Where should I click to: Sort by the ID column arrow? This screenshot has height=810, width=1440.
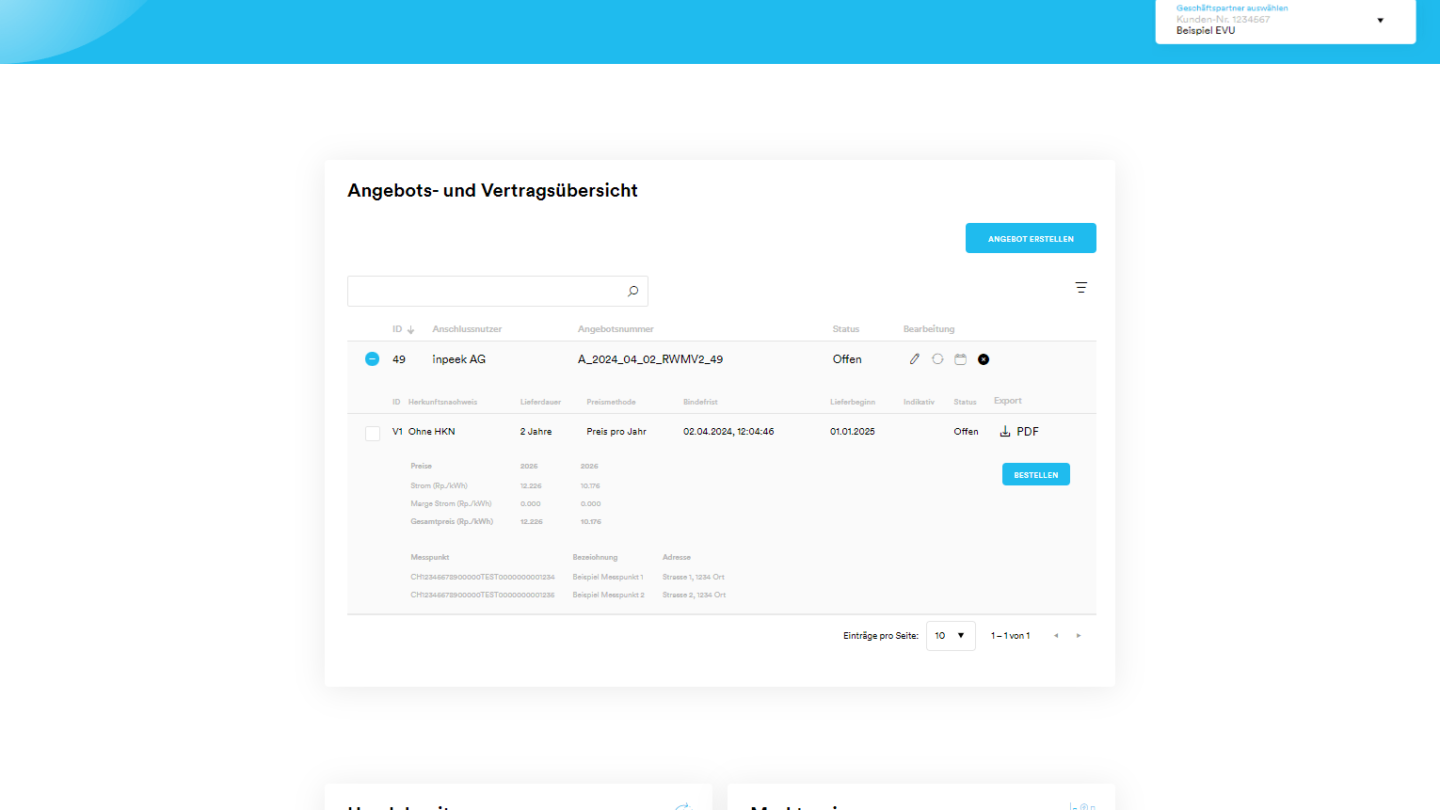coord(410,330)
